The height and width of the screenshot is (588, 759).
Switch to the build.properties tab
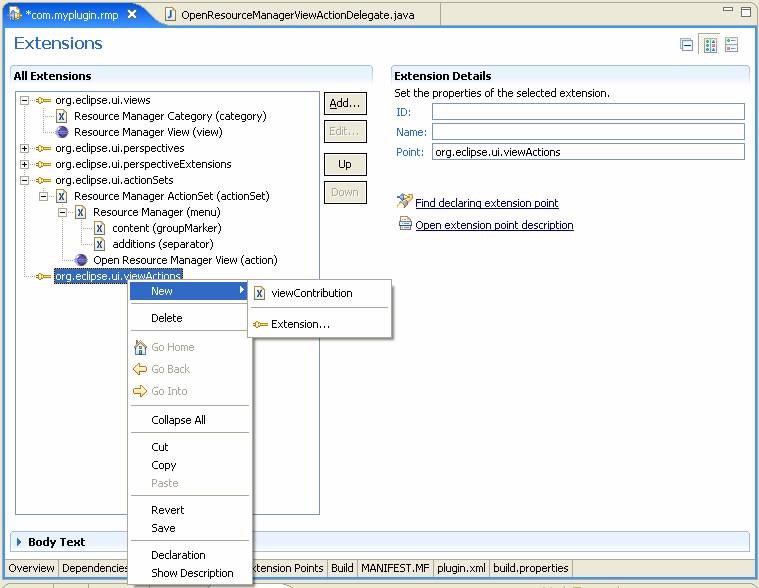531,568
